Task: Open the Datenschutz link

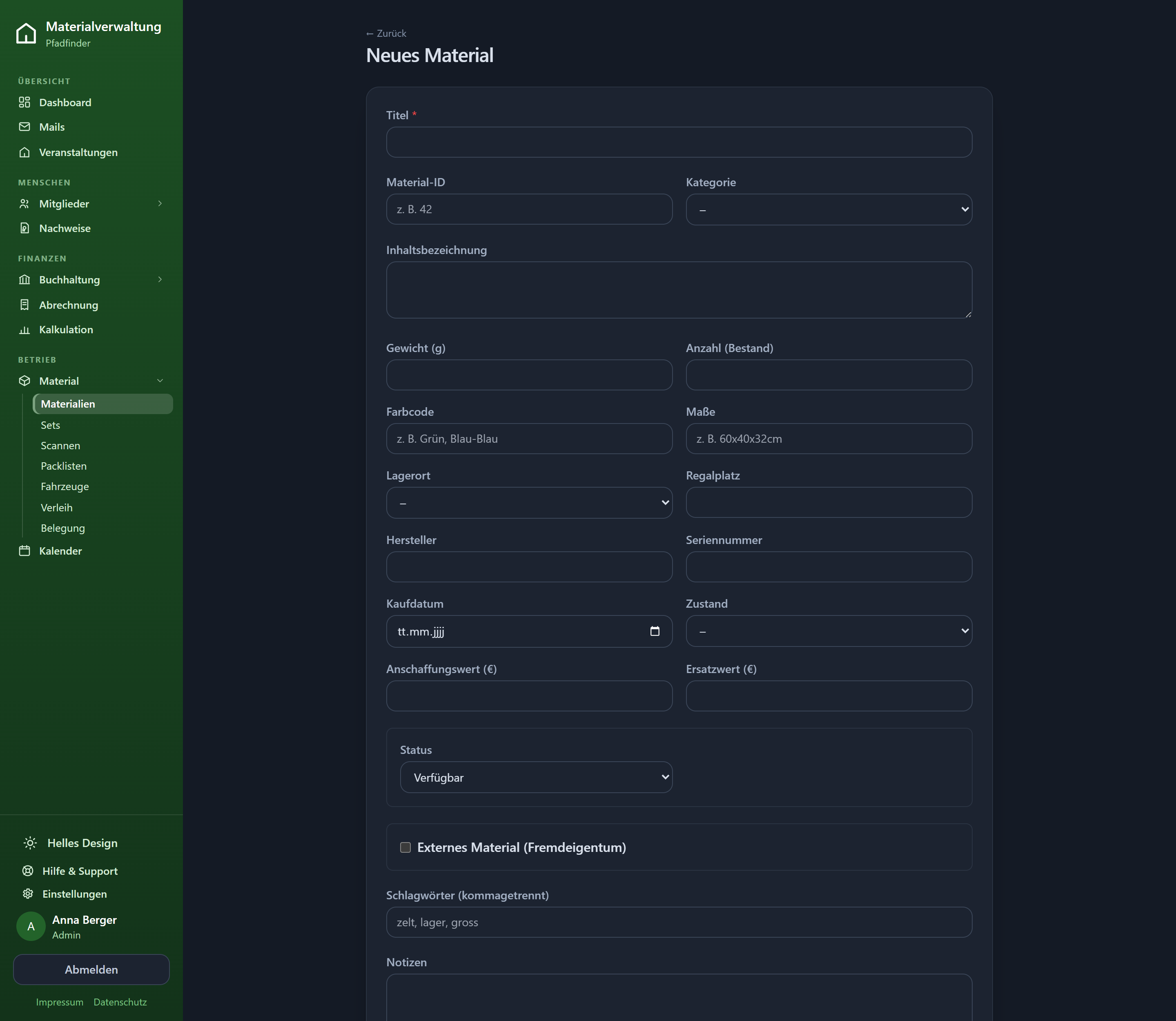Action: [120, 1002]
